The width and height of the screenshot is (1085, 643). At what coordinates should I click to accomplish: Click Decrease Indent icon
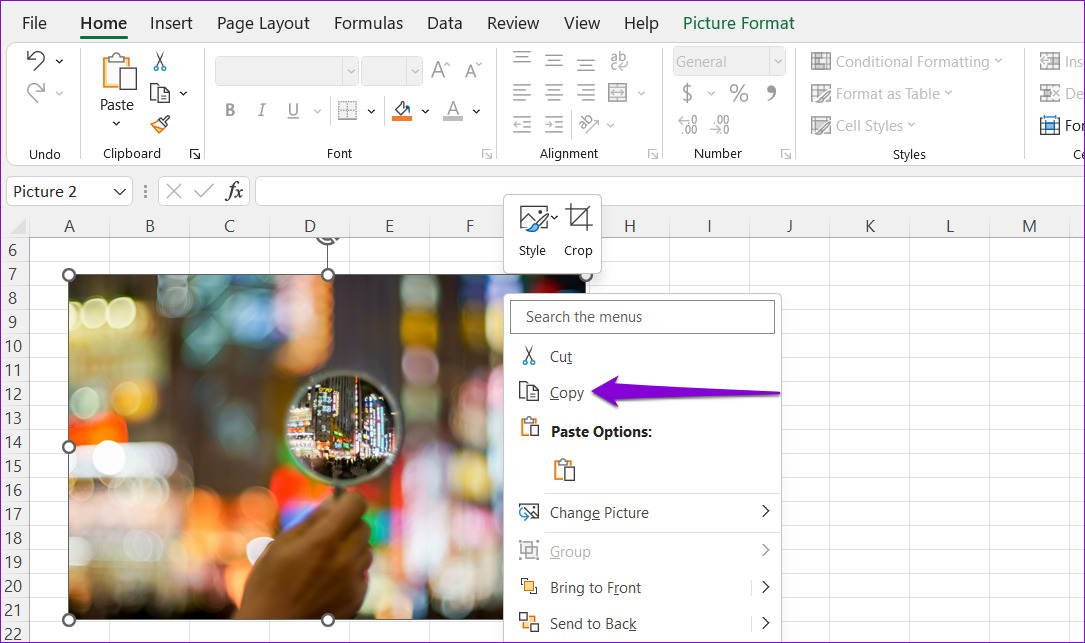[x=522, y=125]
